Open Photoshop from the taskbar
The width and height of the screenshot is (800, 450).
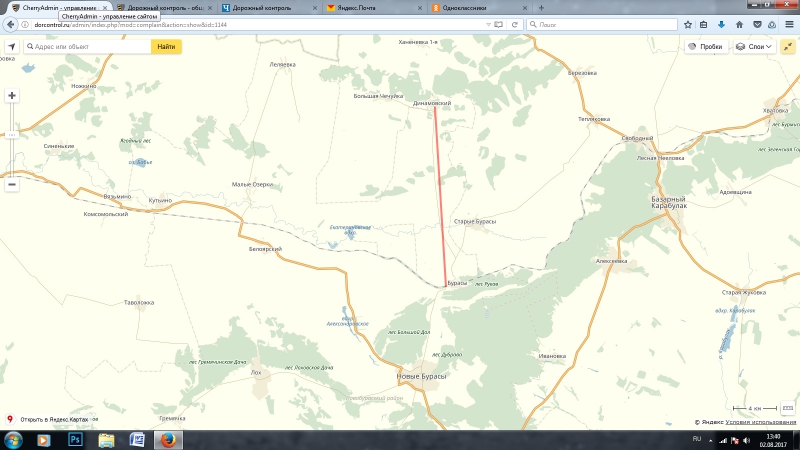click(75, 439)
